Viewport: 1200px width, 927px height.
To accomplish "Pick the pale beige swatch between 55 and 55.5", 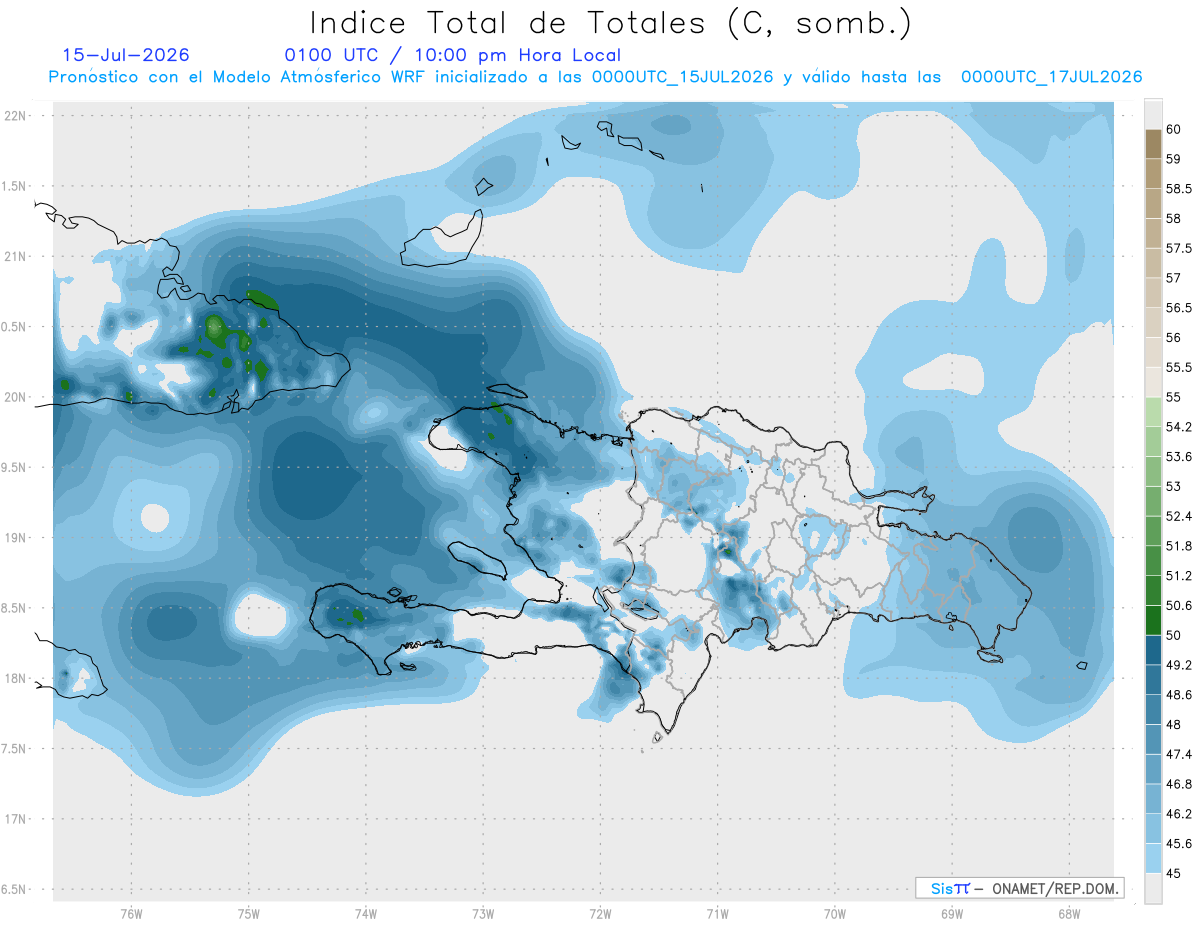I will (1152, 382).
